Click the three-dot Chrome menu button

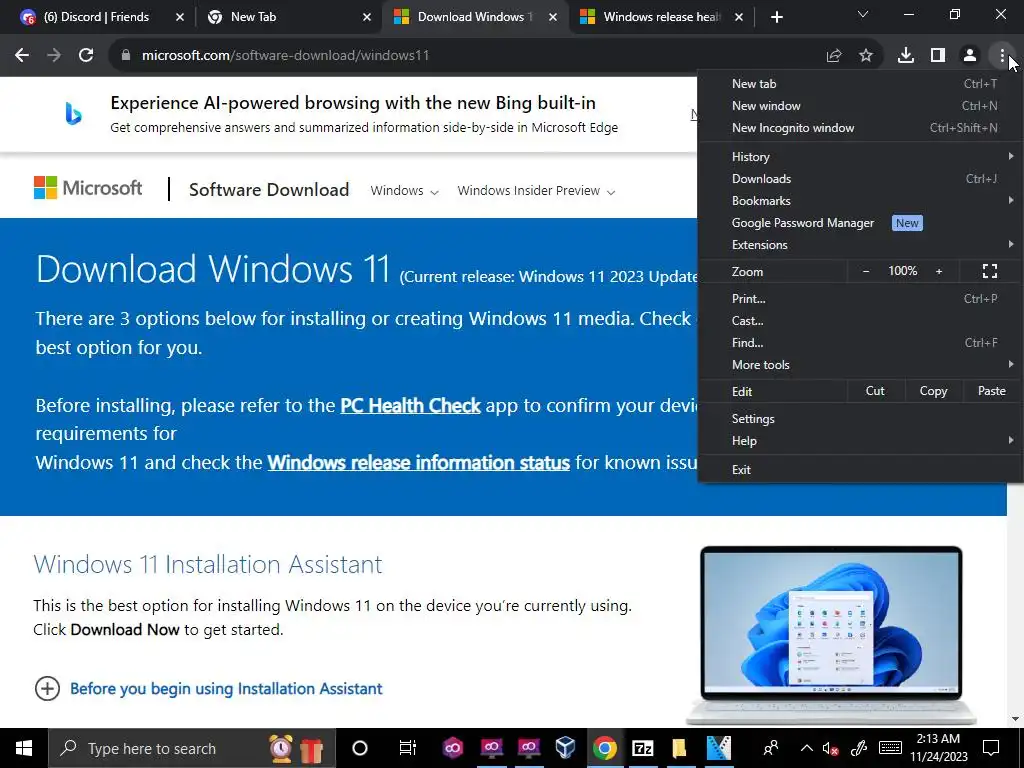click(x=1002, y=56)
